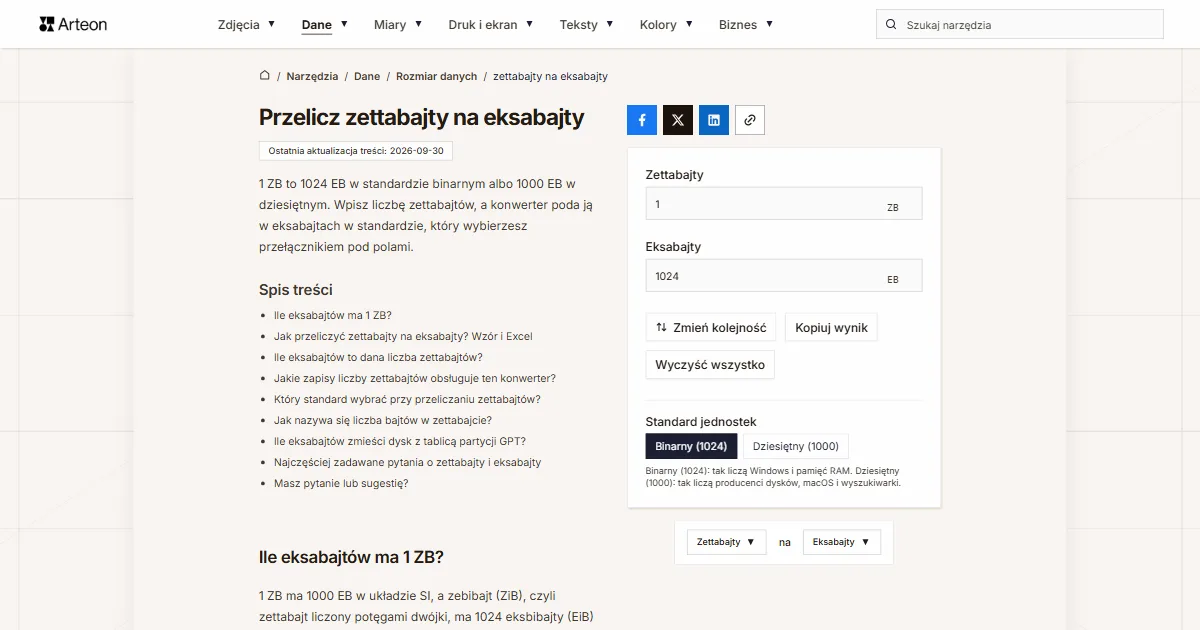The image size is (1200, 630).
Task: Click the Arteon logo
Action: tap(73, 24)
